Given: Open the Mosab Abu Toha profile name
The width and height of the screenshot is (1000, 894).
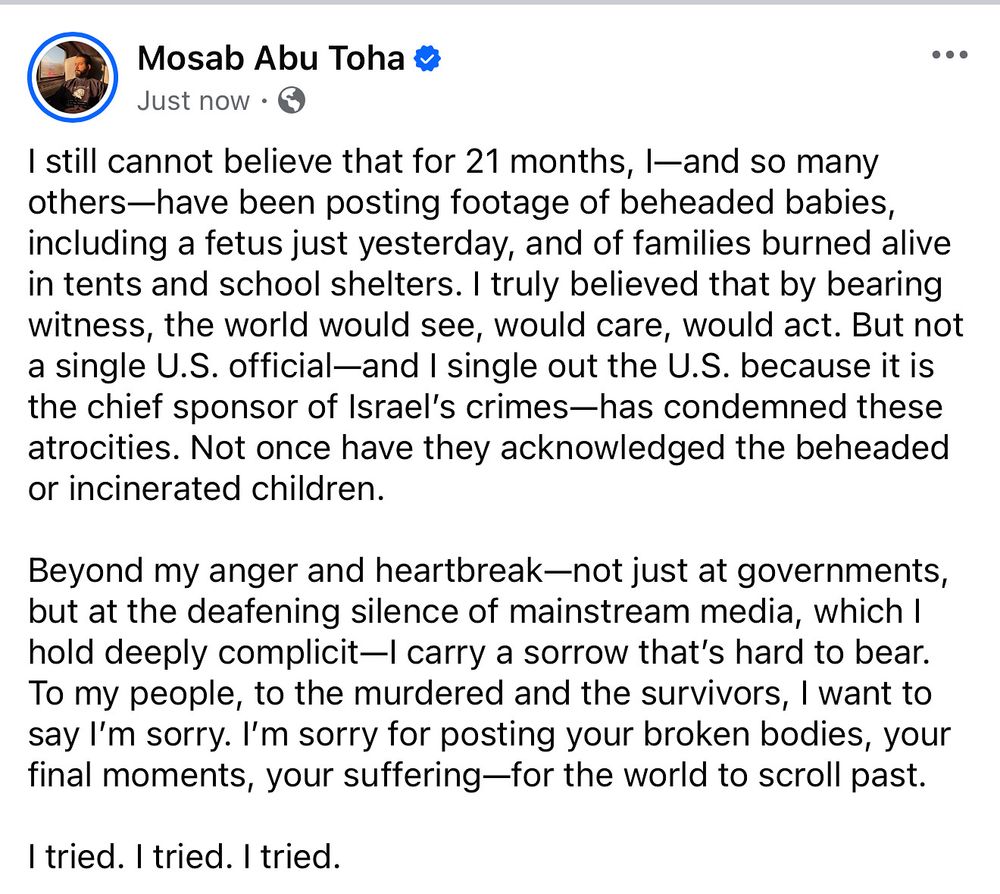Looking at the screenshot, I should (x=271, y=58).
